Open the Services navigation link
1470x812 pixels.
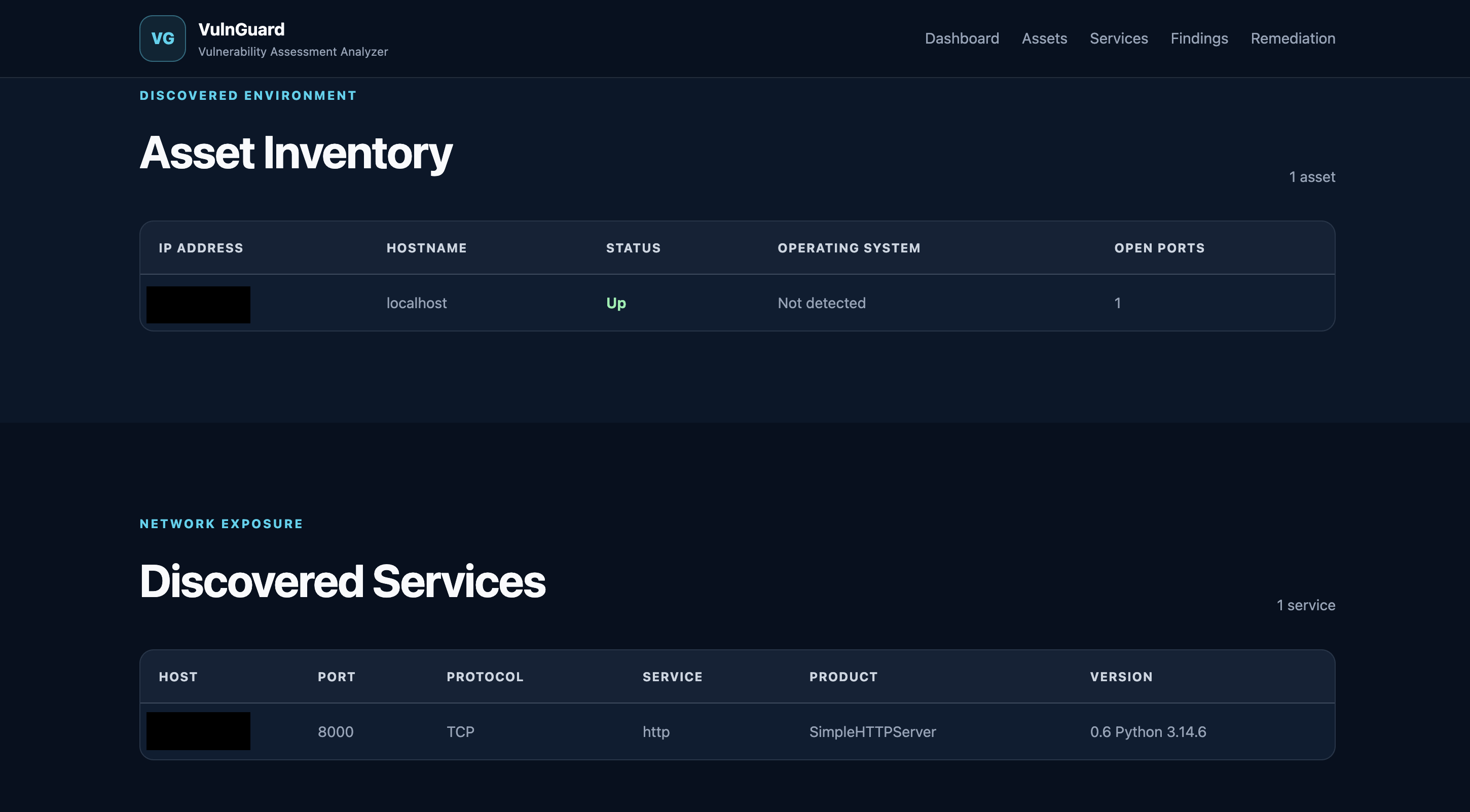click(1119, 38)
